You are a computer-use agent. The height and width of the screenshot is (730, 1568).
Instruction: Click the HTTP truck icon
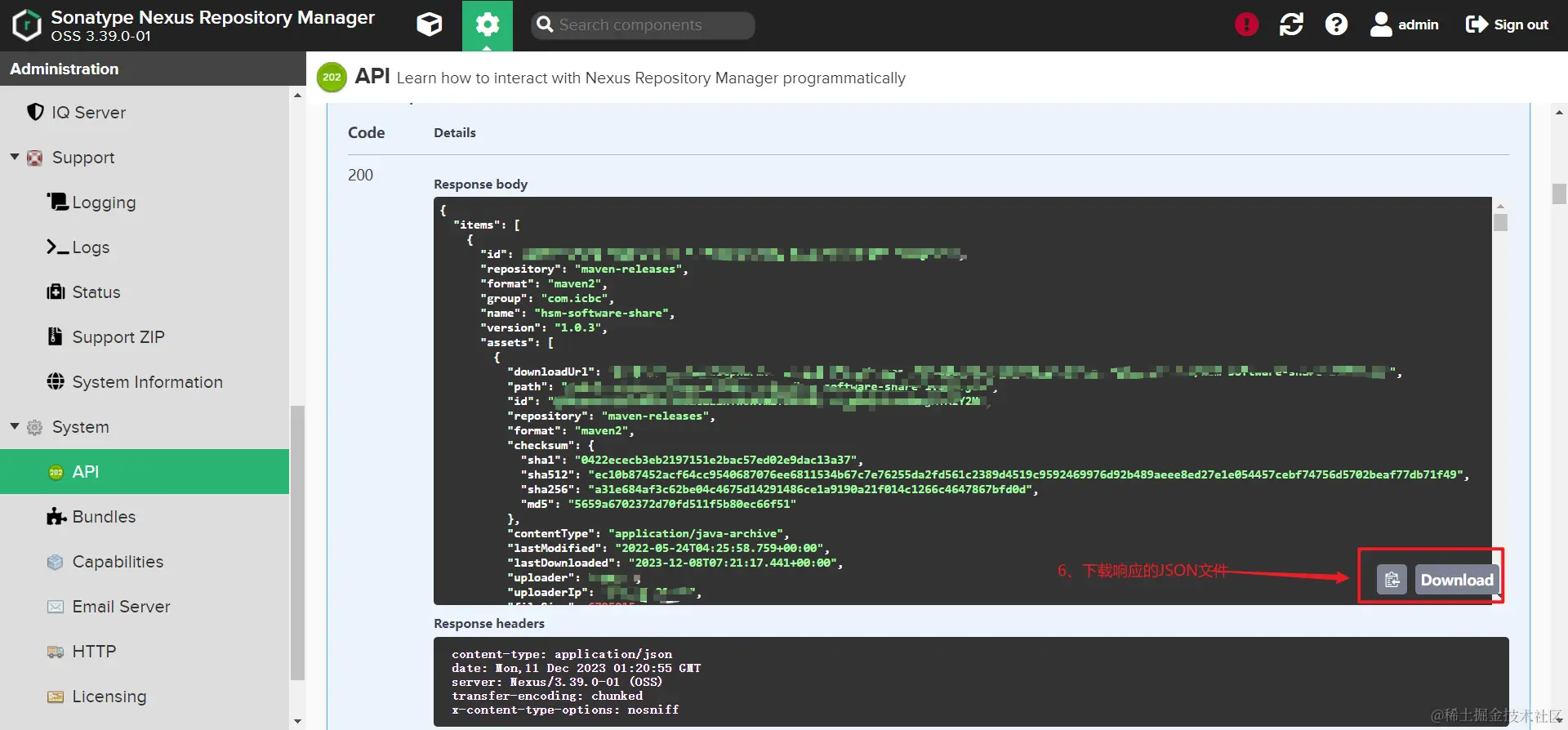tap(55, 652)
